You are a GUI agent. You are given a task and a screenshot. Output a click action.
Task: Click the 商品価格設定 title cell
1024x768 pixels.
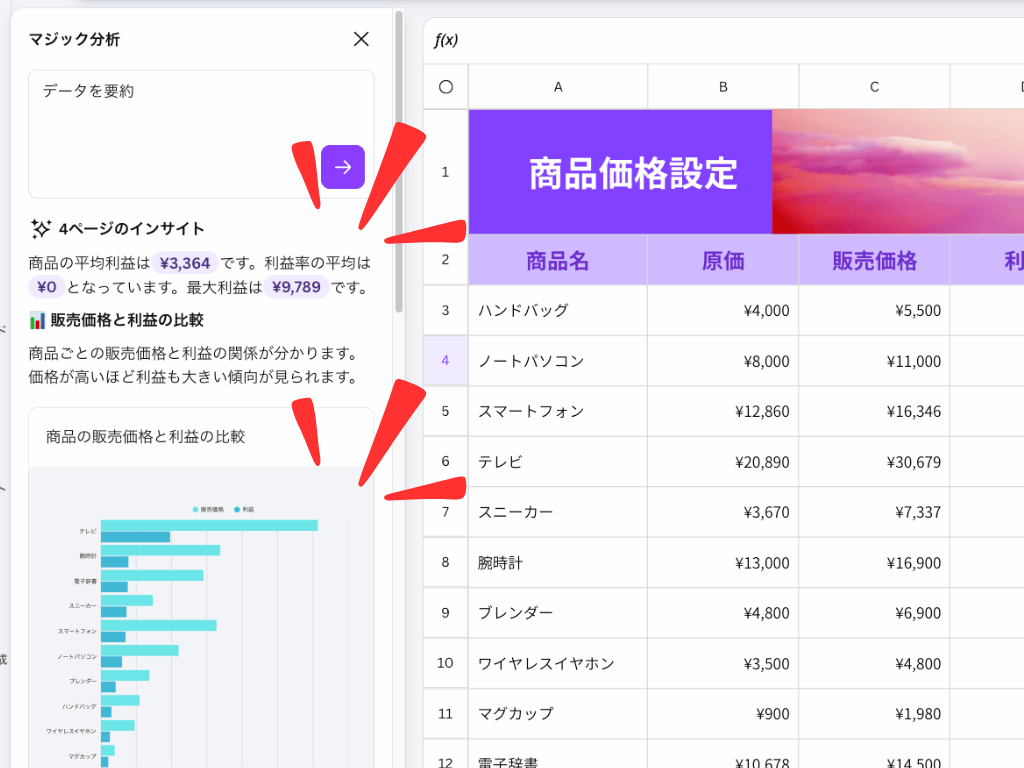click(x=620, y=173)
